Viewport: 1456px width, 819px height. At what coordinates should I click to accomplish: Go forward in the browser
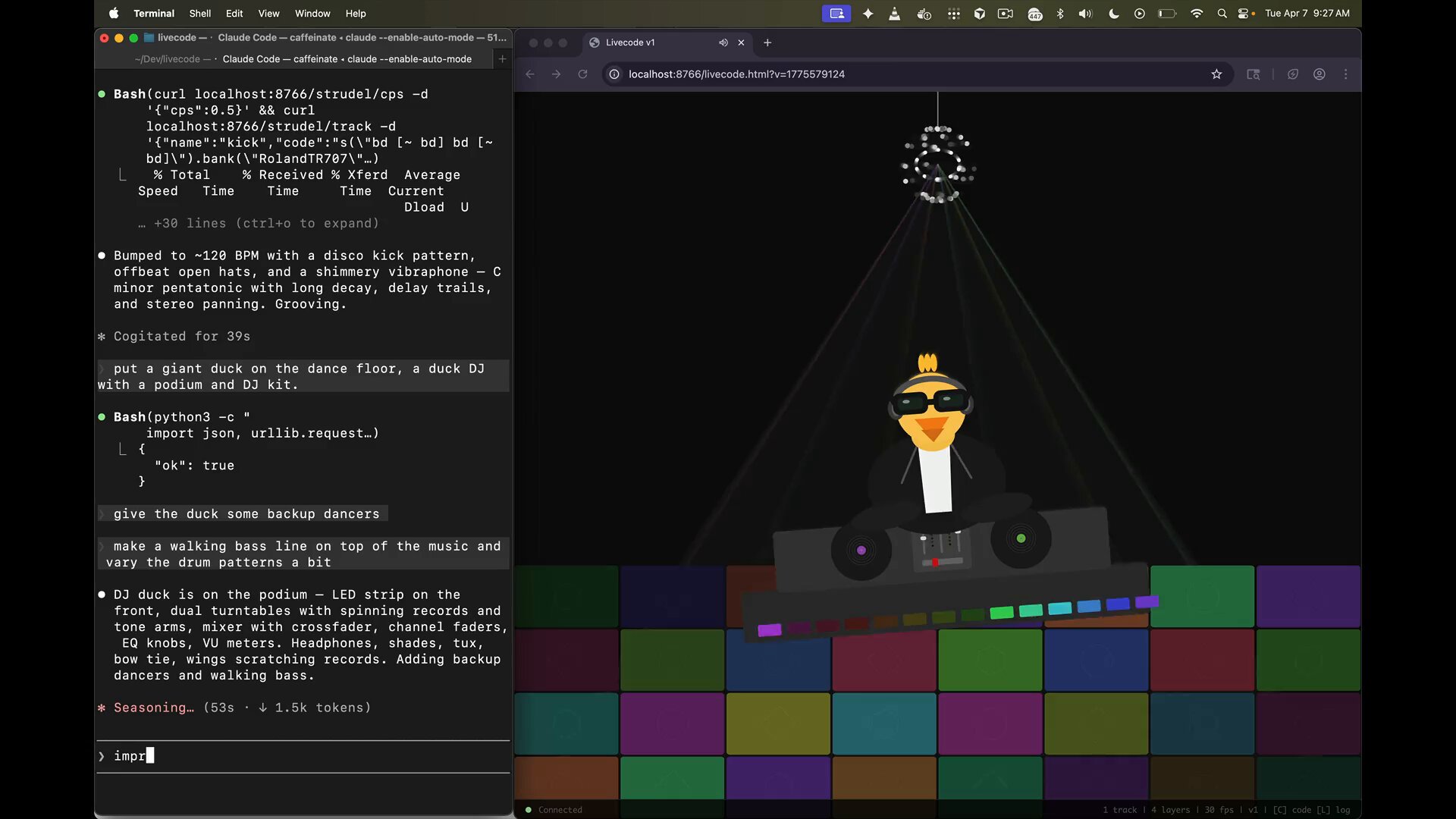(x=557, y=74)
